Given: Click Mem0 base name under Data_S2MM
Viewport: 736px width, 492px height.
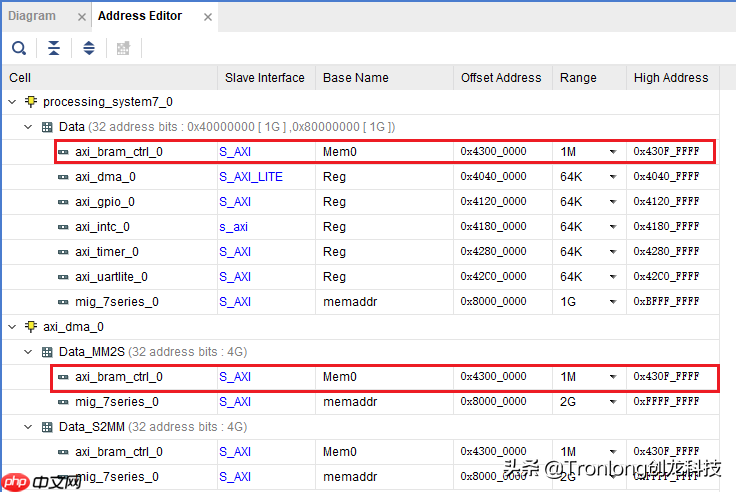Looking at the screenshot, I should click(x=339, y=452).
